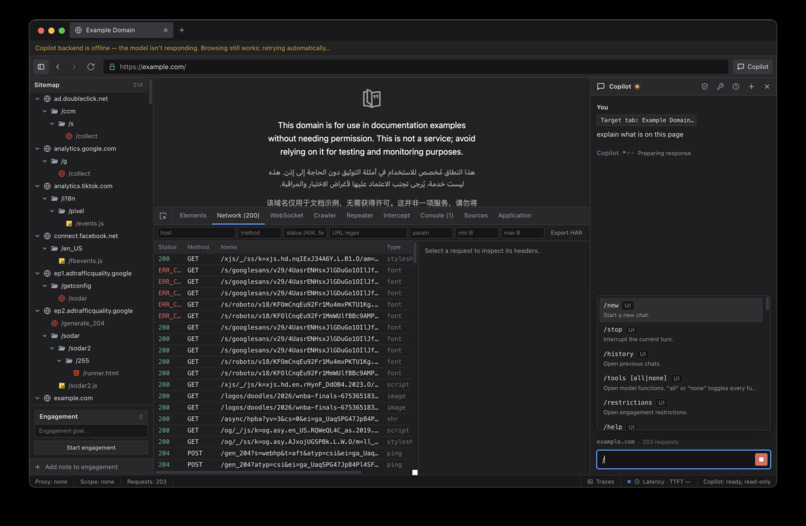Focus the Engagement goal input

pyautogui.click(x=91, y=431)
